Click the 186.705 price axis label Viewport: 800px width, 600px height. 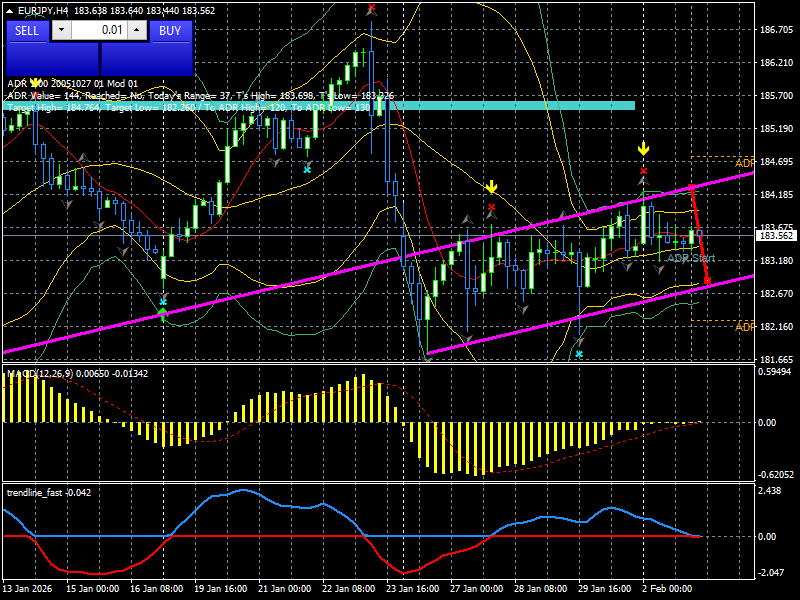(777, 30)
